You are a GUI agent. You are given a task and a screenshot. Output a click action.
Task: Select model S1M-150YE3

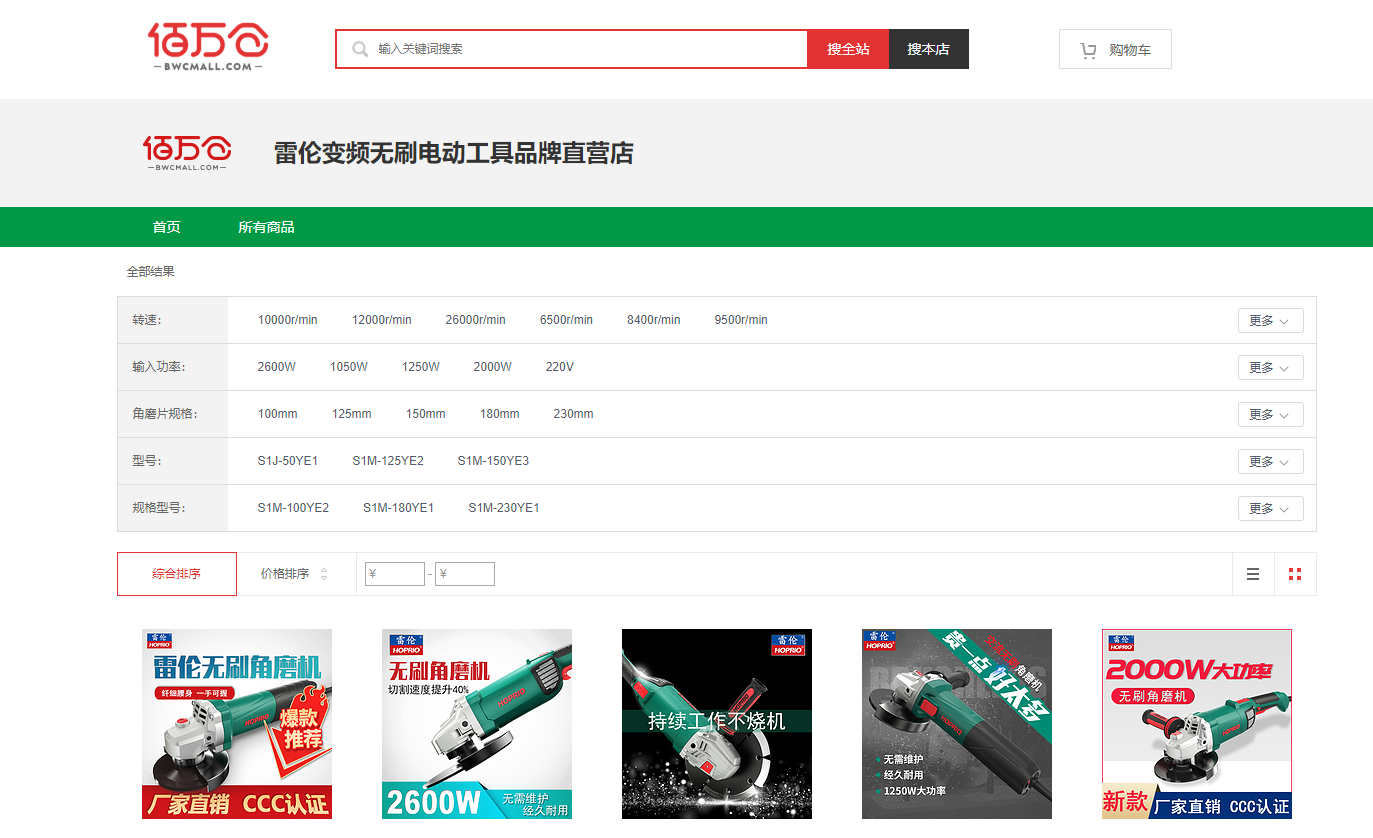[494, 461]
